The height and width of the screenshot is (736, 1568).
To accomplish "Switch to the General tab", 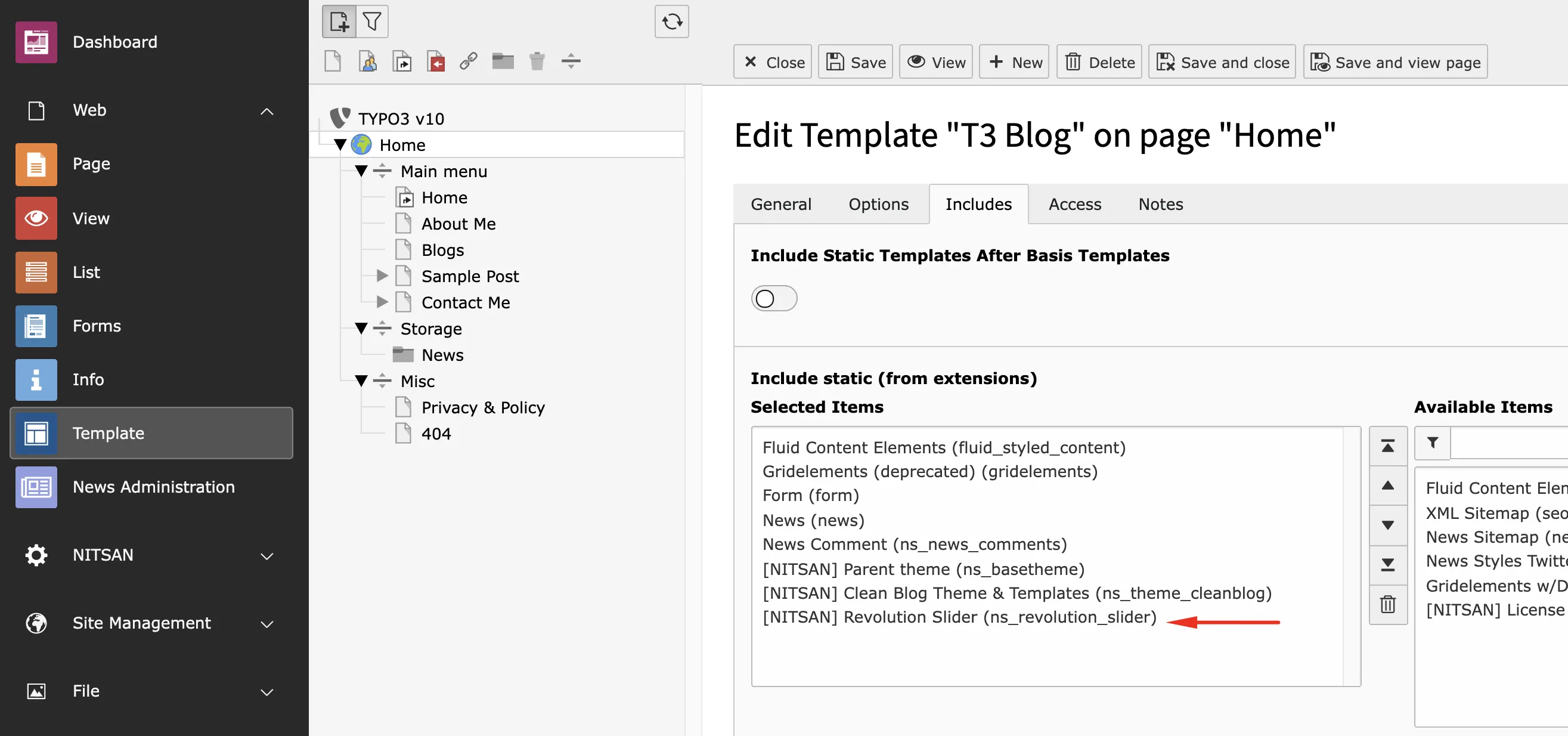I will [781, 204].
